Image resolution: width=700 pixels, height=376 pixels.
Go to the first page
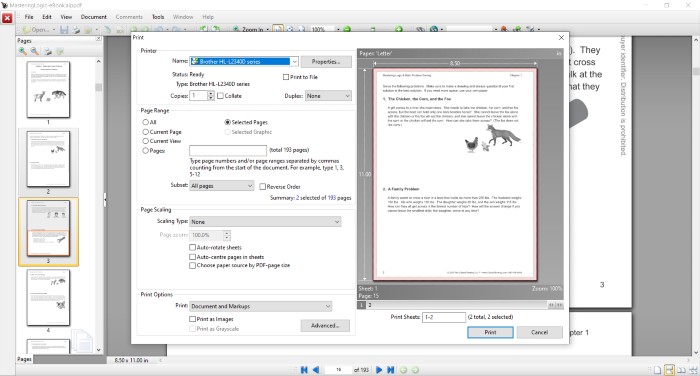coord(304,370)
